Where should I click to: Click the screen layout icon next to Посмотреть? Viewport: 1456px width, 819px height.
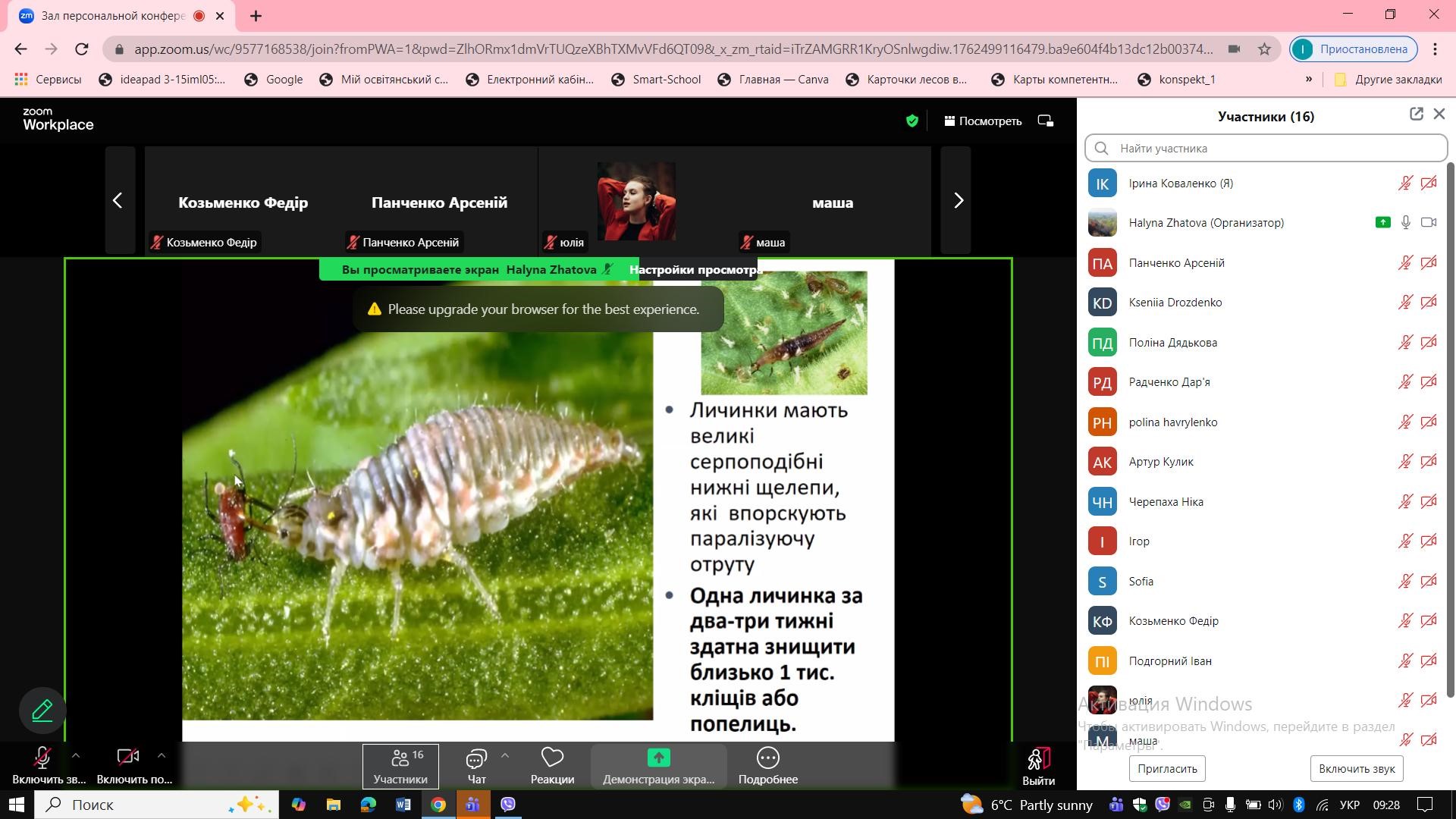pos(1046,121)
